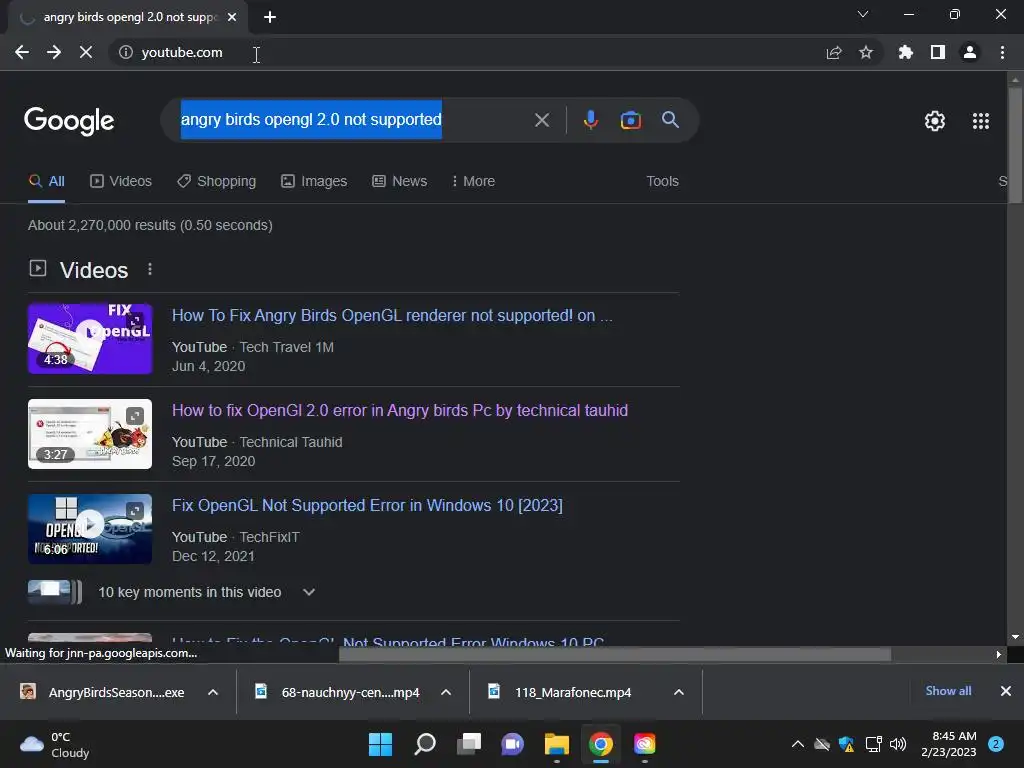Screen dimensions: 1024x768
Task: Open 'How to fix OpenGl 2.0 error' video
Action: (400, 410)
